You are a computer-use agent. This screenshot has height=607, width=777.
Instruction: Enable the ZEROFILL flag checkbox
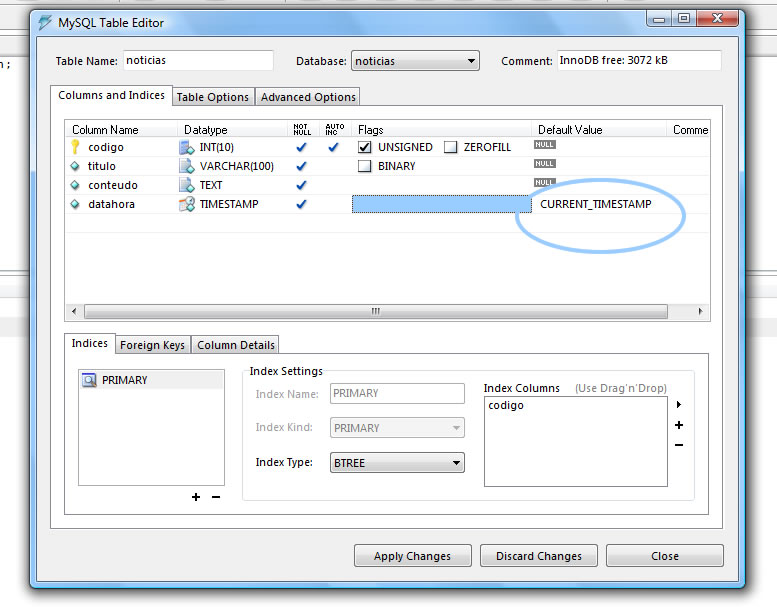[x=451, y=147]
